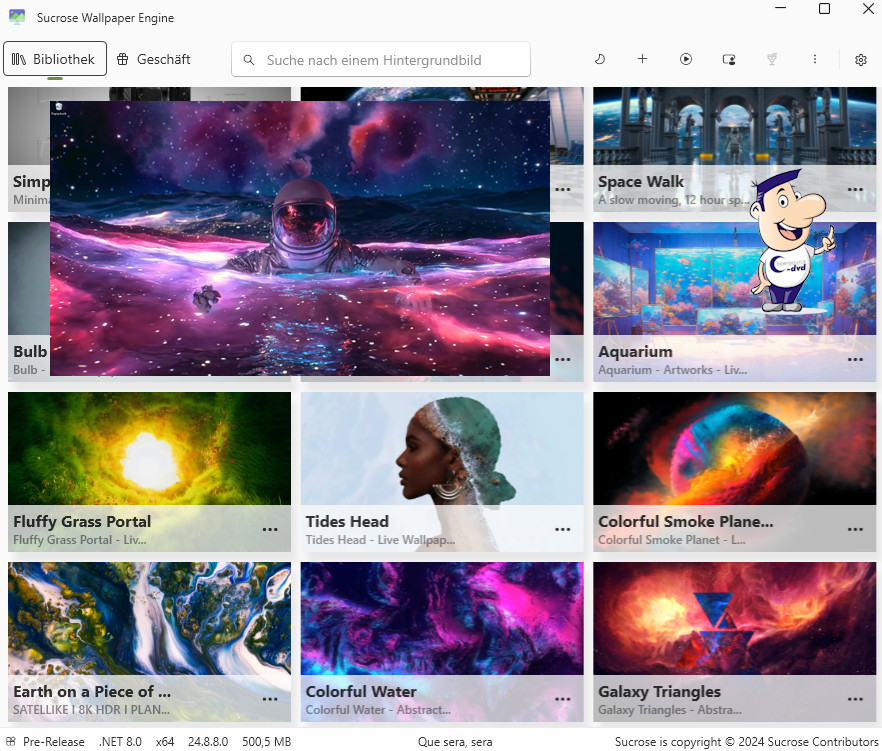
Task: Open the Space Walk card options menu
Action: pyautogui.click(x=855, y=190)
